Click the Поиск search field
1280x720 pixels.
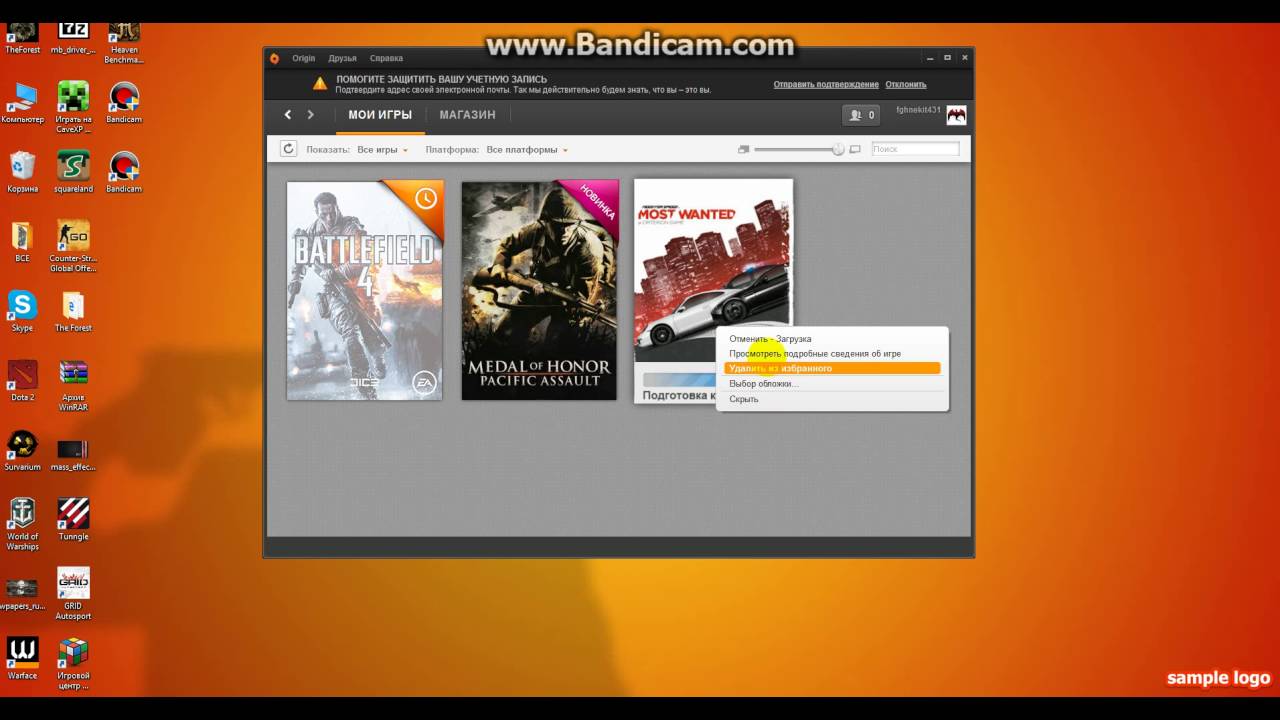(x=915, y=149)
